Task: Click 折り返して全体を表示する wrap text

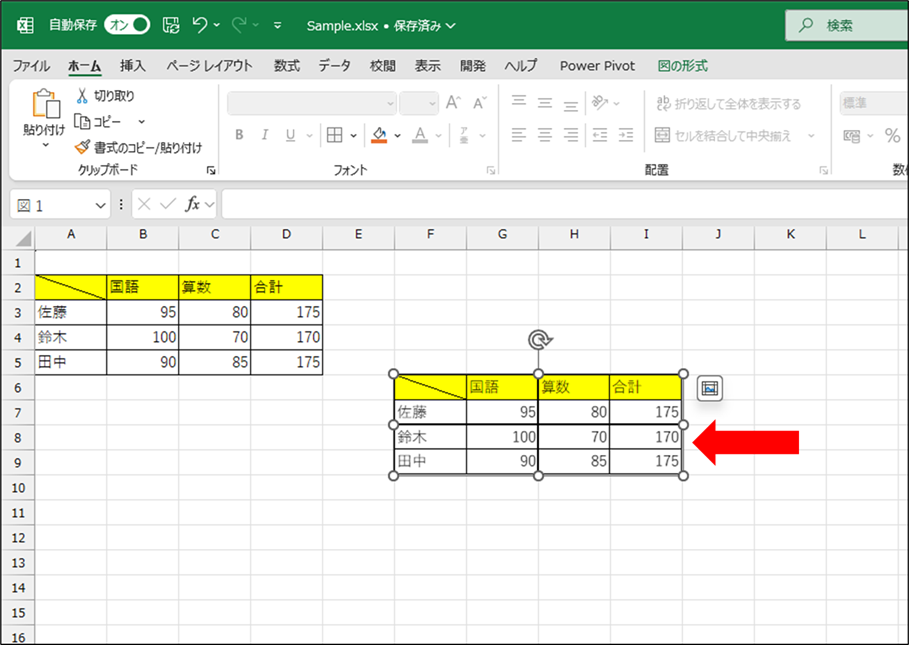Action: click(729, 104)
